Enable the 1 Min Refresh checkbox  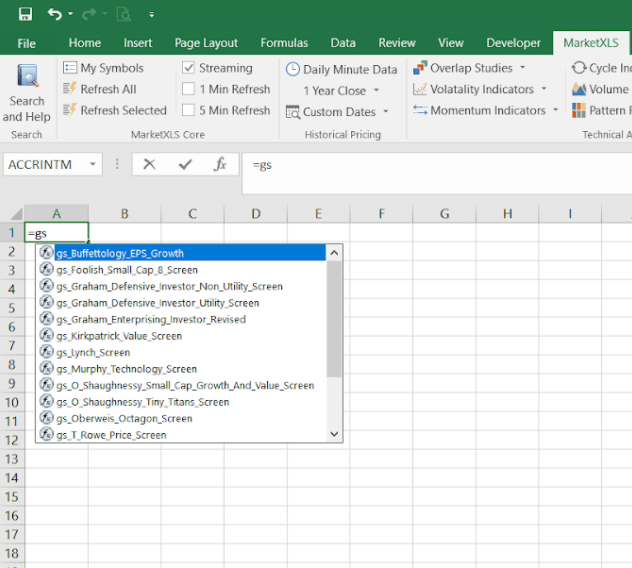(188, 89)
